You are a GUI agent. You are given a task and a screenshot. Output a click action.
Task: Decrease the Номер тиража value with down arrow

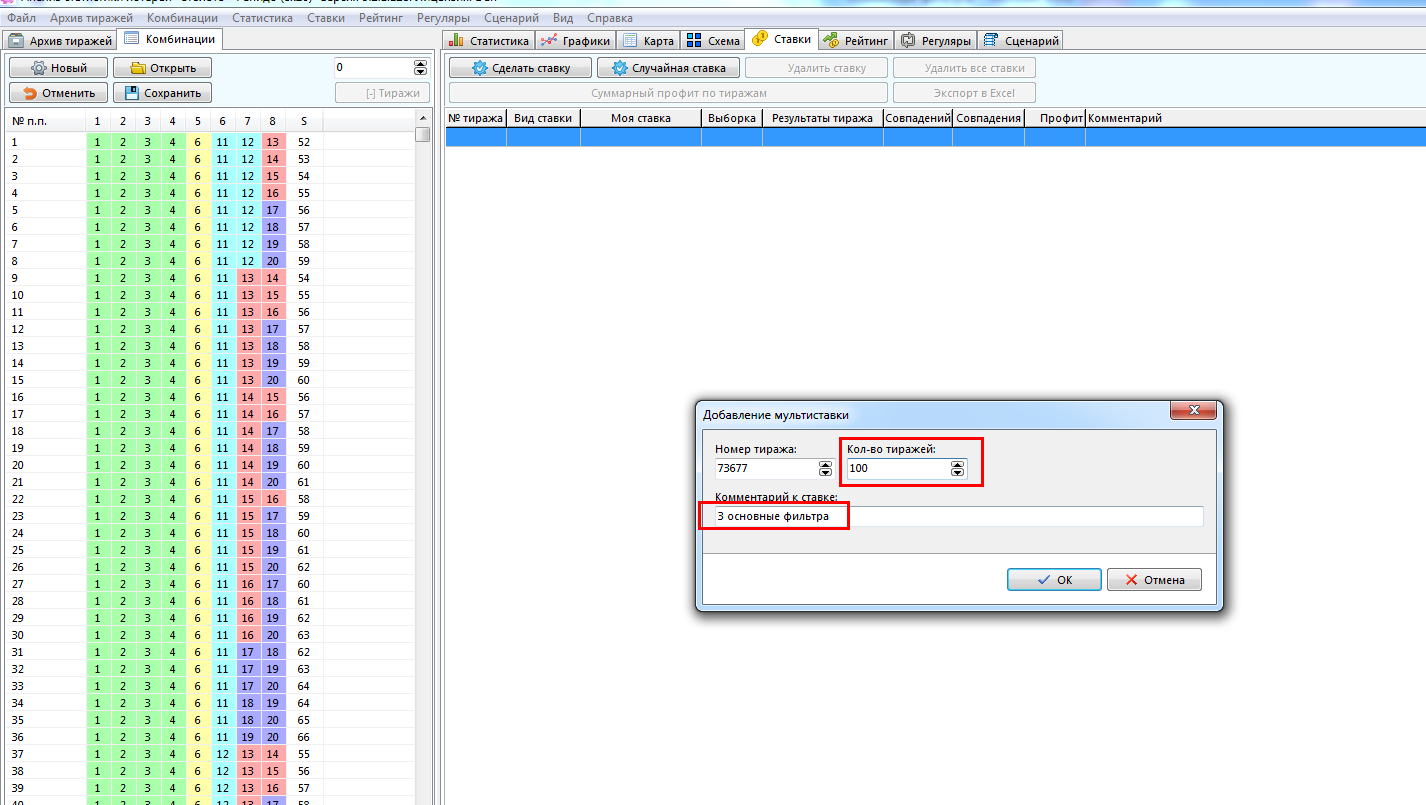point(825,473)
